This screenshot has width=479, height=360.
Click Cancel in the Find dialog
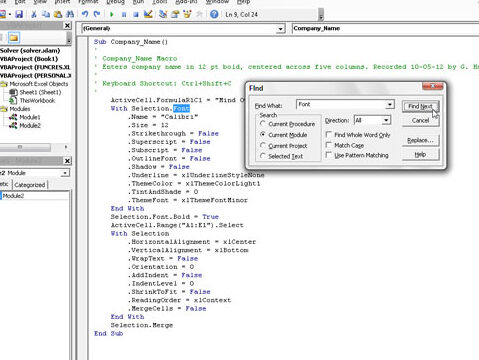(420, 120)
